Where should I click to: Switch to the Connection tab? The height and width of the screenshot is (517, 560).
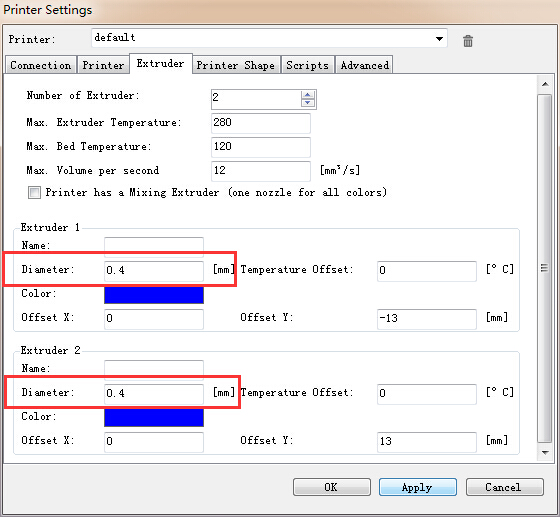tap(41, 65)
